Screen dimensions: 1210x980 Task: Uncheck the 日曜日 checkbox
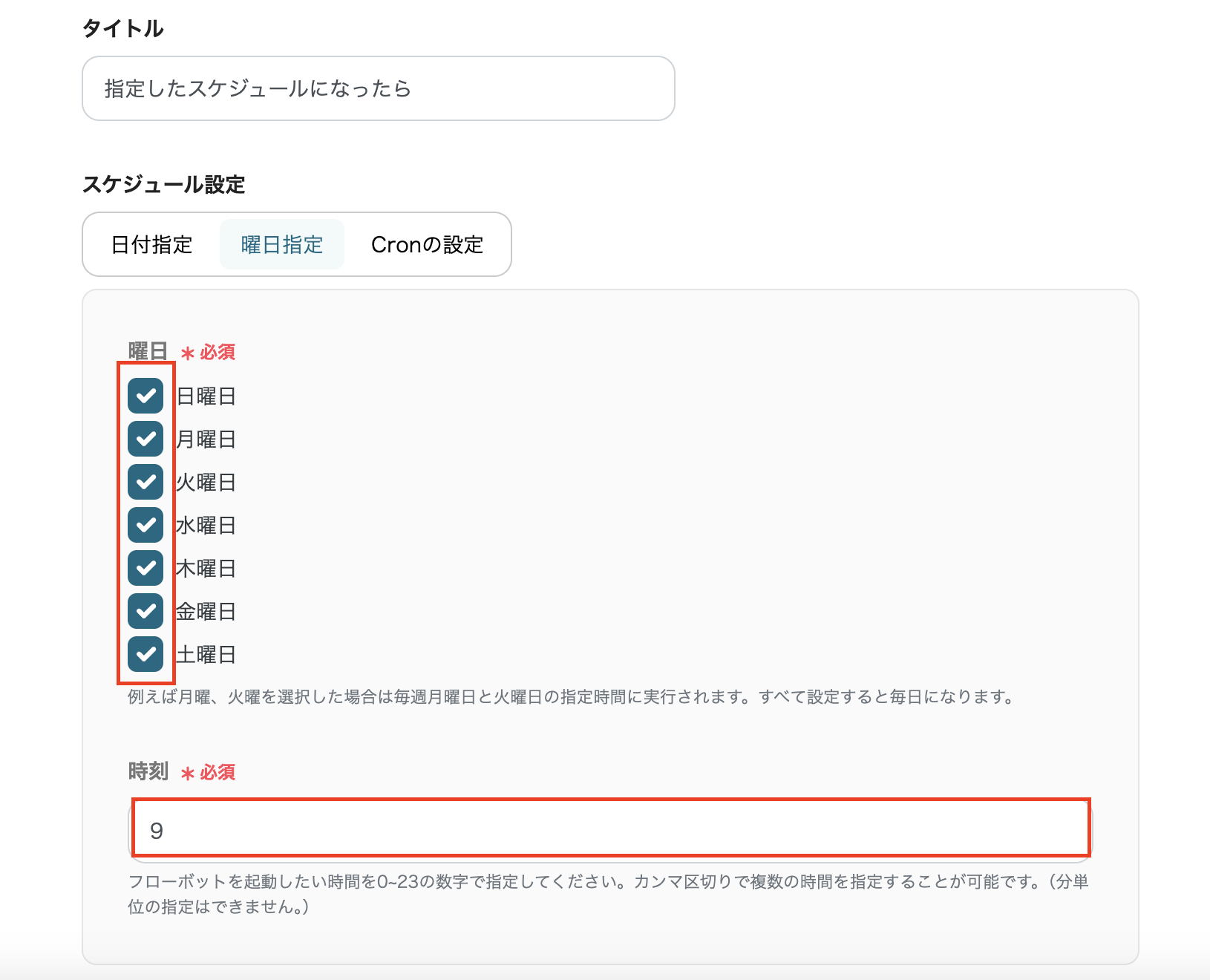click(x=145, y=396)
